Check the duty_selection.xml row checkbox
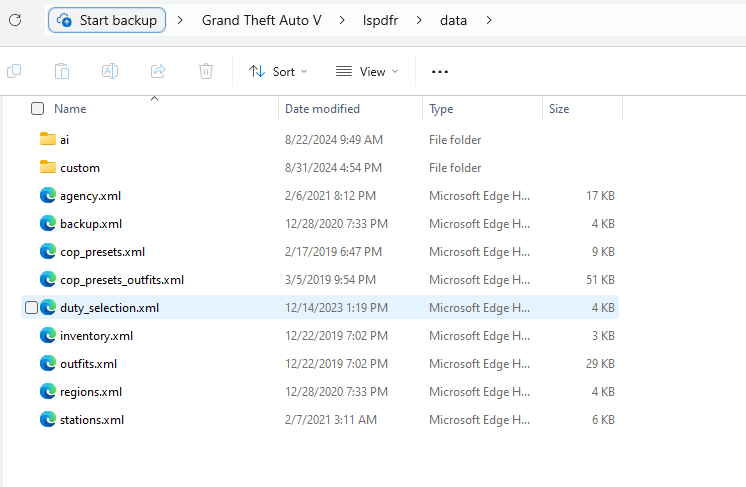Image resolution: width=746 pixels, height=487 pixels. (x=31, y=308)
